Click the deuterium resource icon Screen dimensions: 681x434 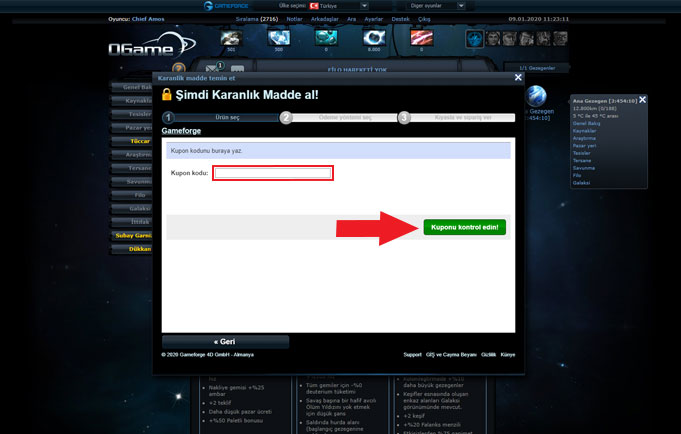326,38
